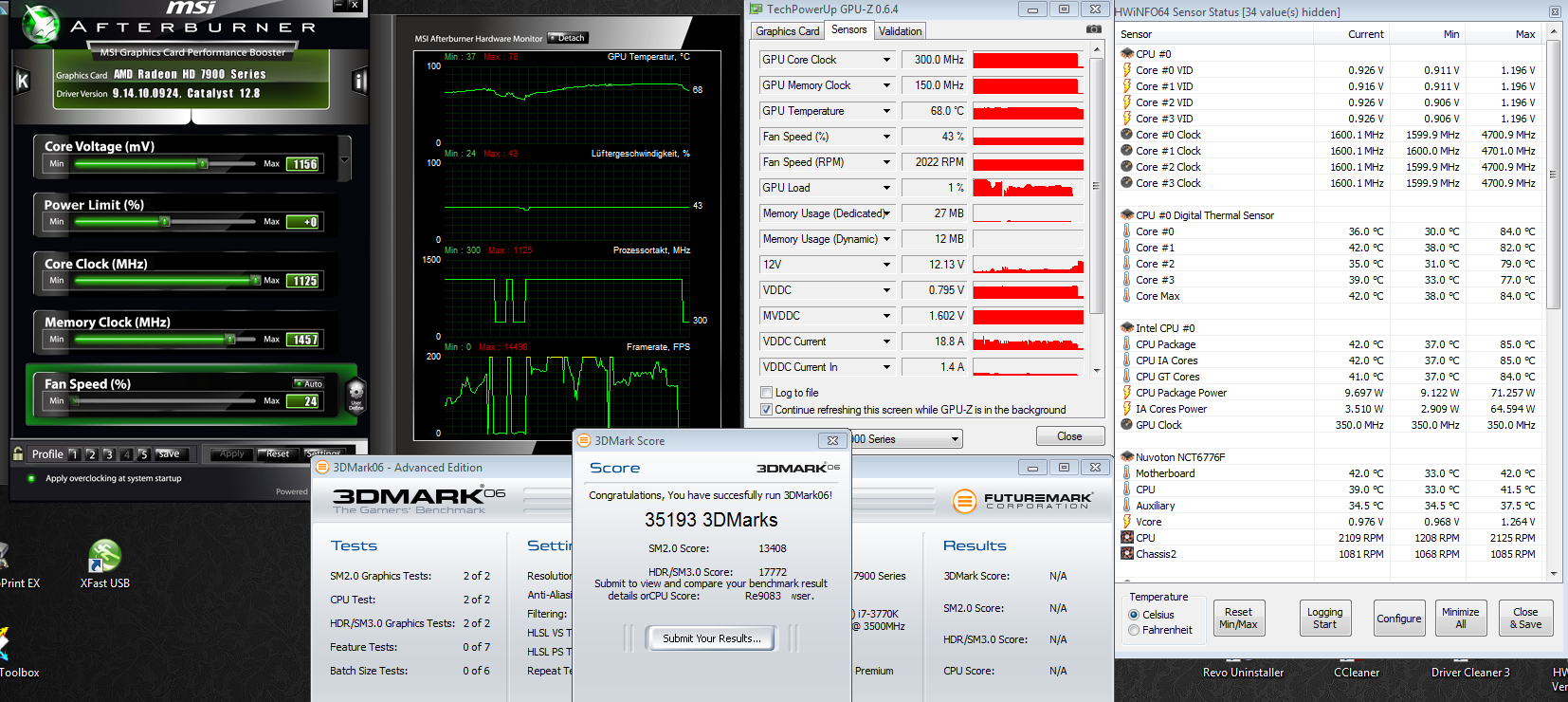
Task: Click the Core Clock value field 1125
Action: pos(303,281)
